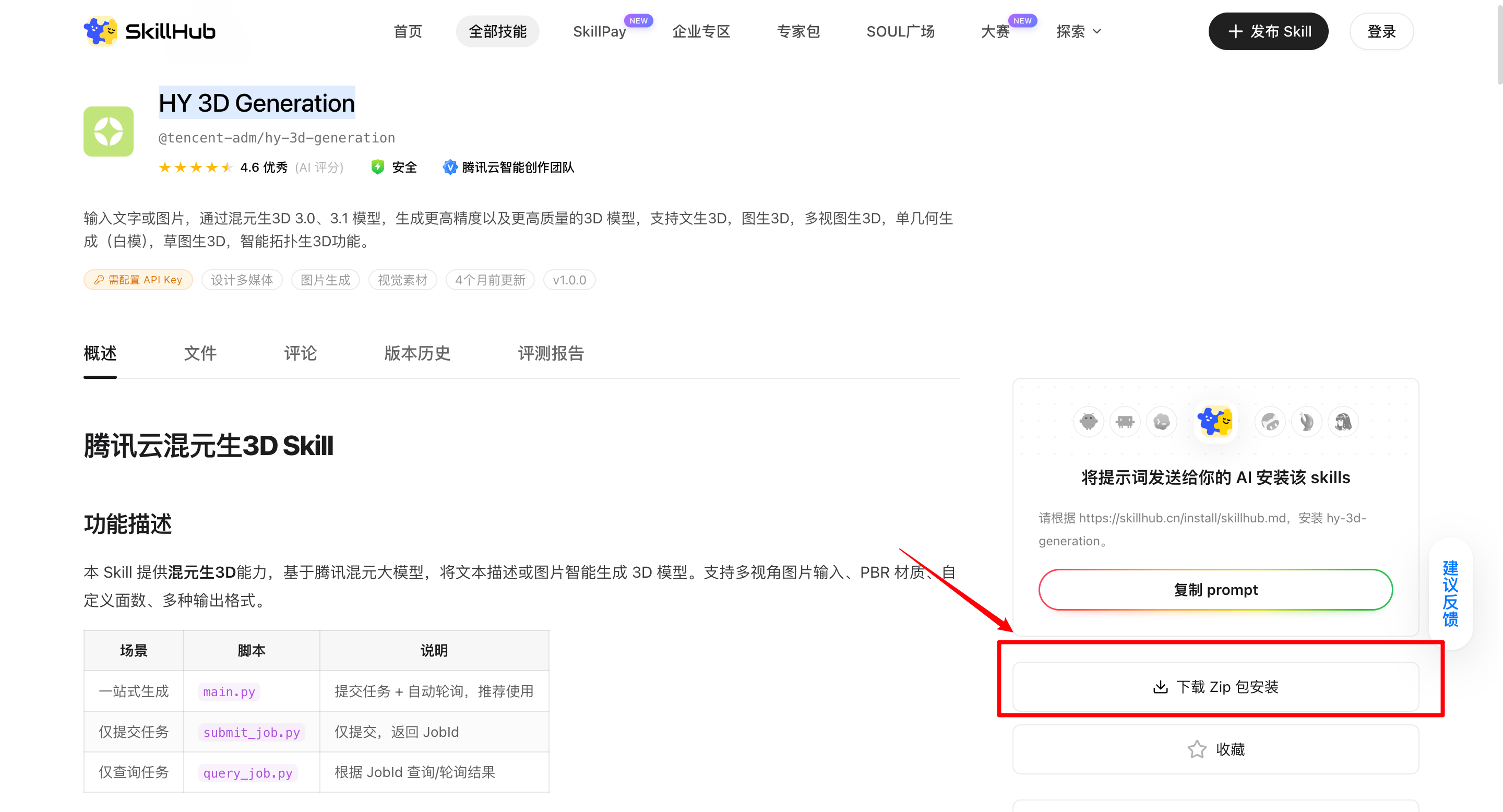1503x812 pixels.
Task: Click the plus icon in 发布 Skill button
Action: 1235,31
